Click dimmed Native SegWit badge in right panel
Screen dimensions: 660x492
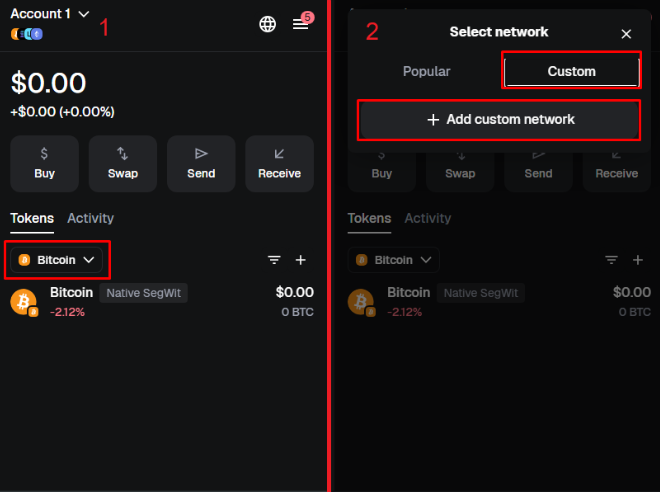pos(481,293)
